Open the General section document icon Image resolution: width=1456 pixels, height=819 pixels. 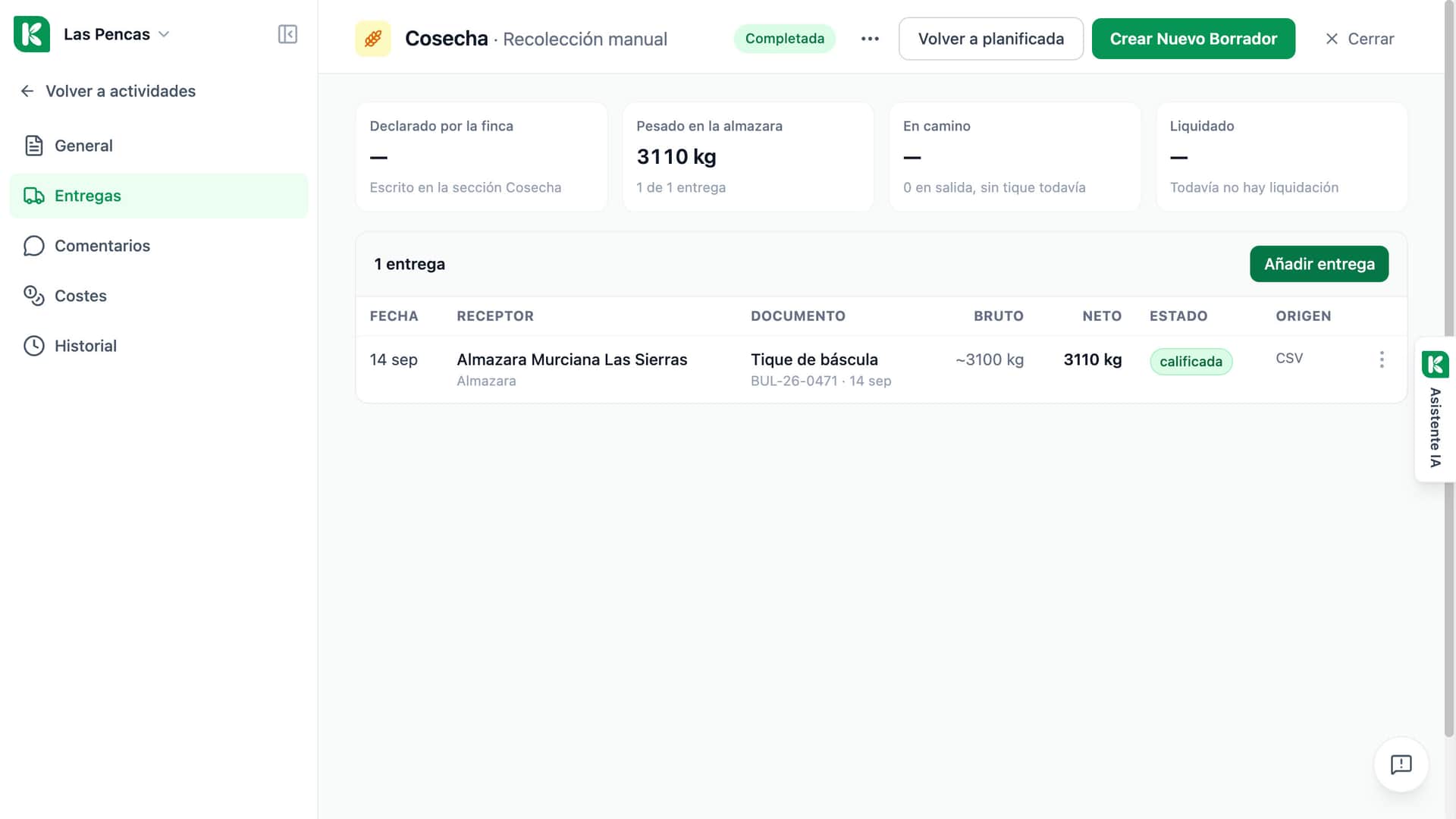click(33, 146)
